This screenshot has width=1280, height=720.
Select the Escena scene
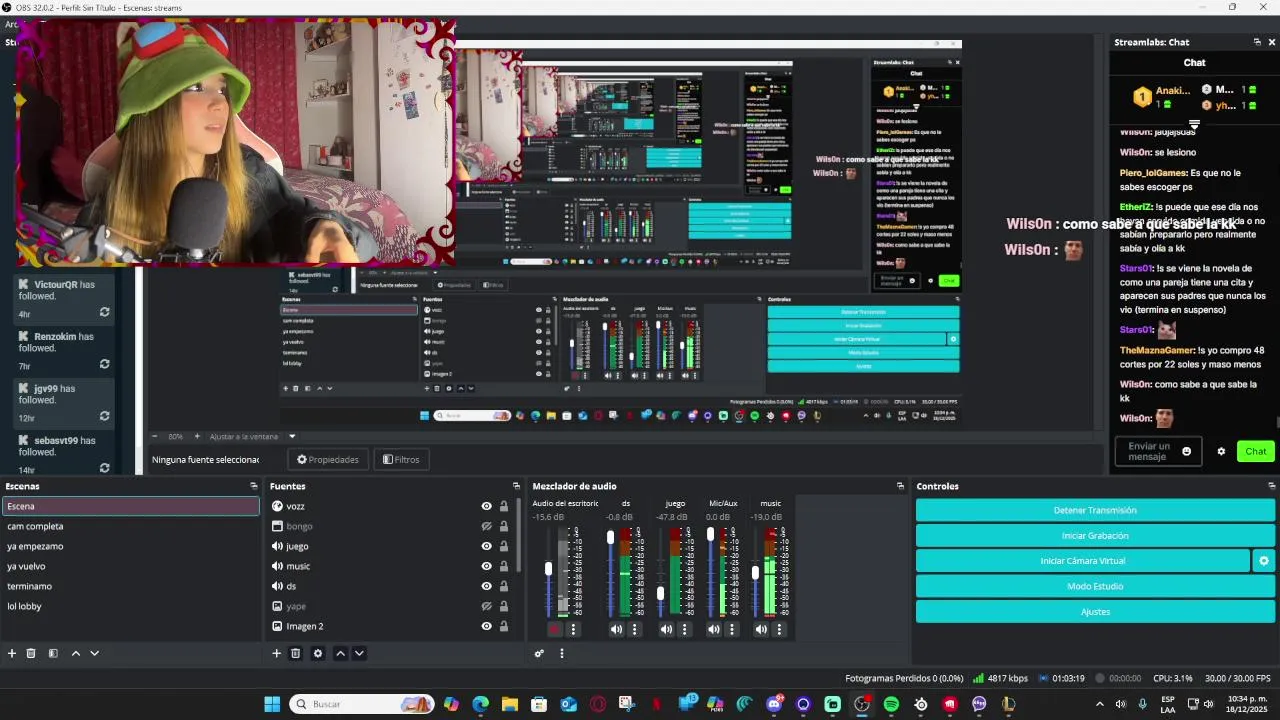pos(130,506)
